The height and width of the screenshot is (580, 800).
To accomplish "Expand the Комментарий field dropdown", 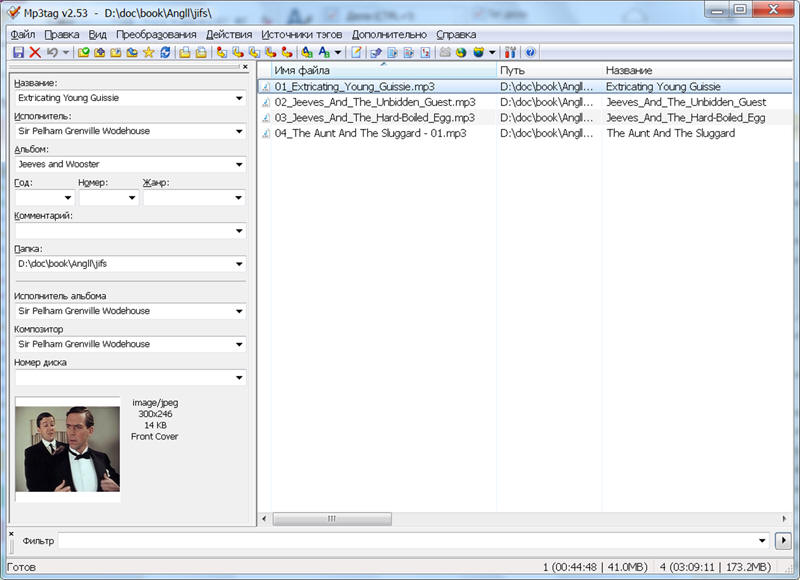I will (239, 231).
